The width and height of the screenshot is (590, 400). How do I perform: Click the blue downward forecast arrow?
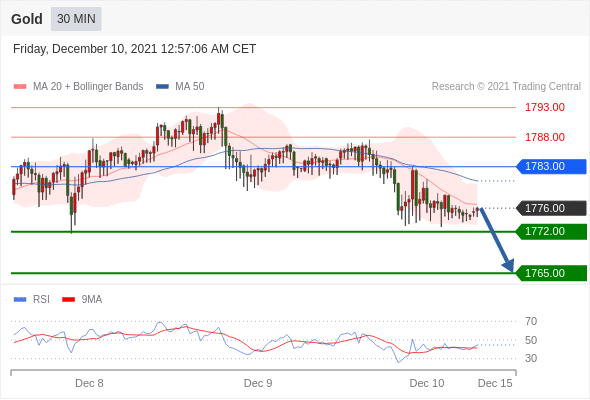point(496,240)
